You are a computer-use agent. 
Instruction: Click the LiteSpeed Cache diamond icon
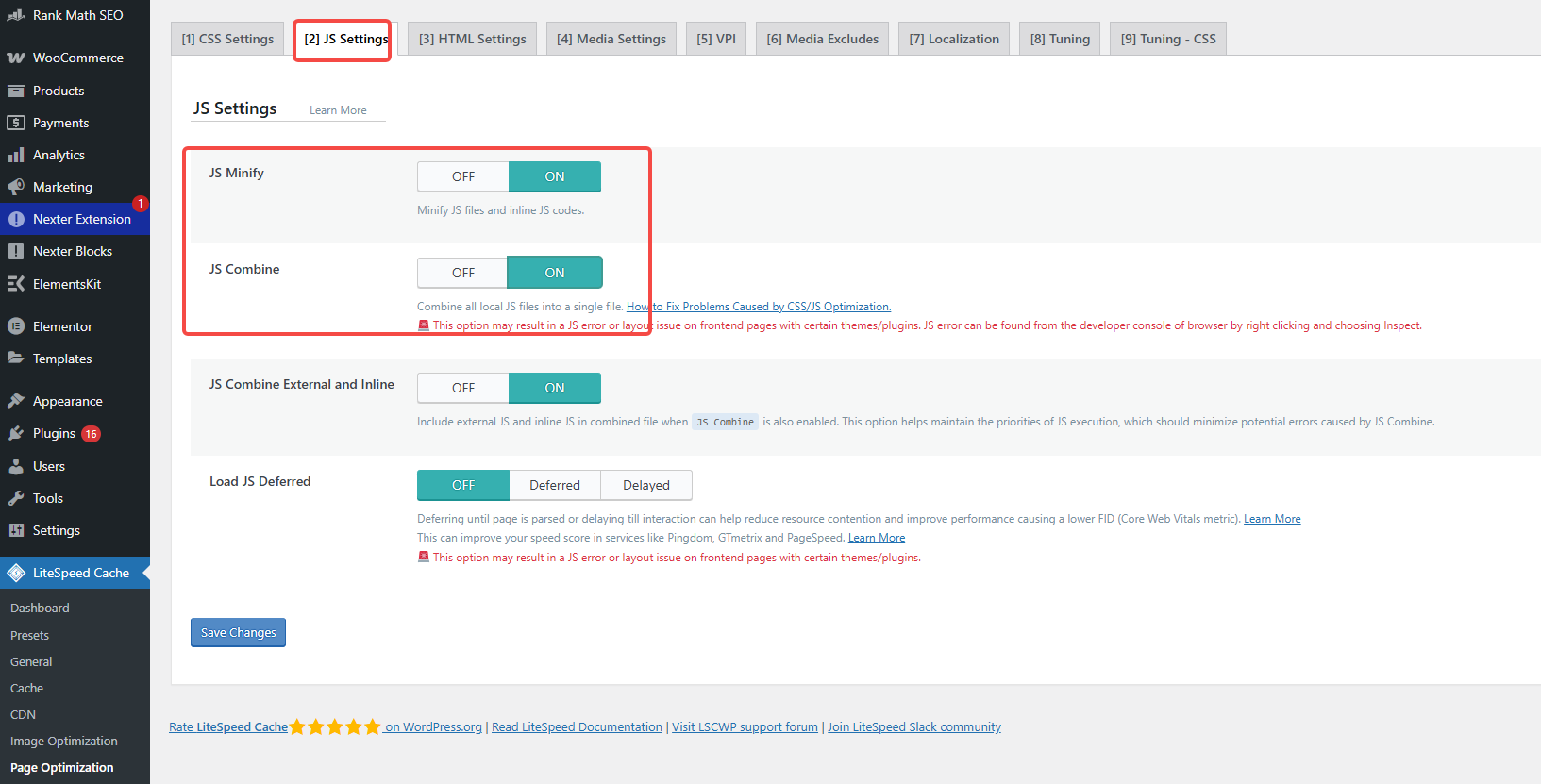(x=16, y=573)
